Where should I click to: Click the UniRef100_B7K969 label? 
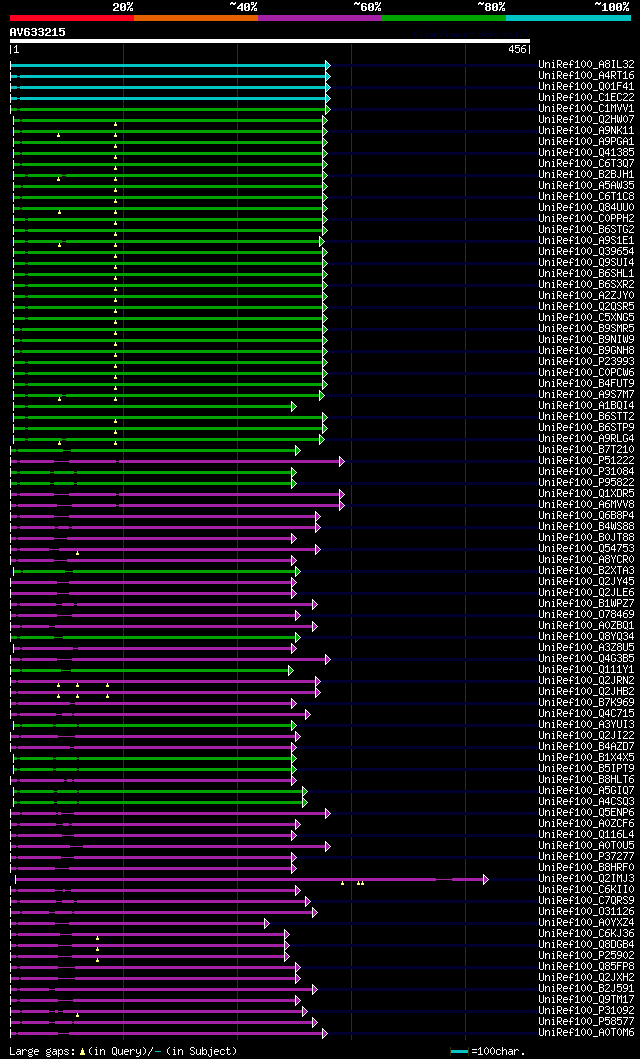click(586, 703)
